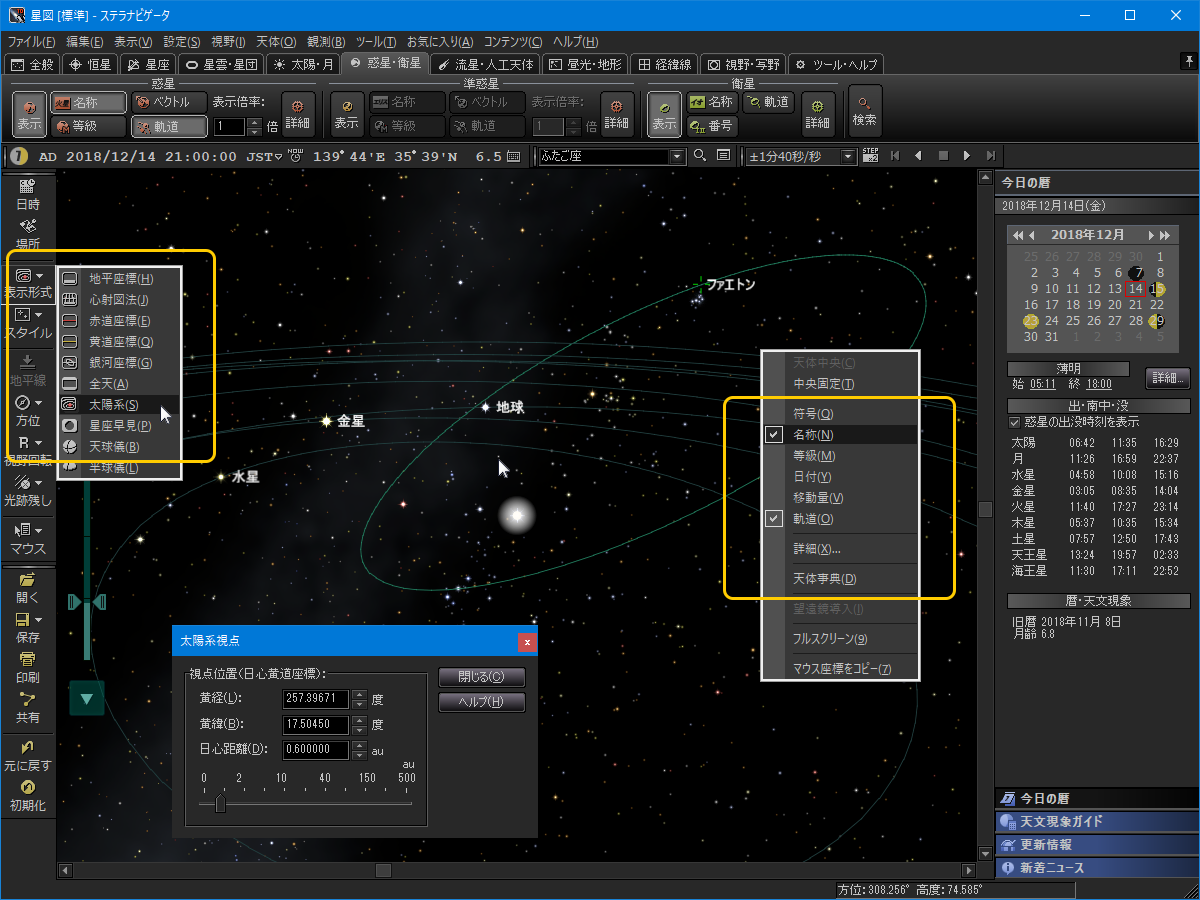Select 黄道座標(Q) from display menu

[119, 342]
